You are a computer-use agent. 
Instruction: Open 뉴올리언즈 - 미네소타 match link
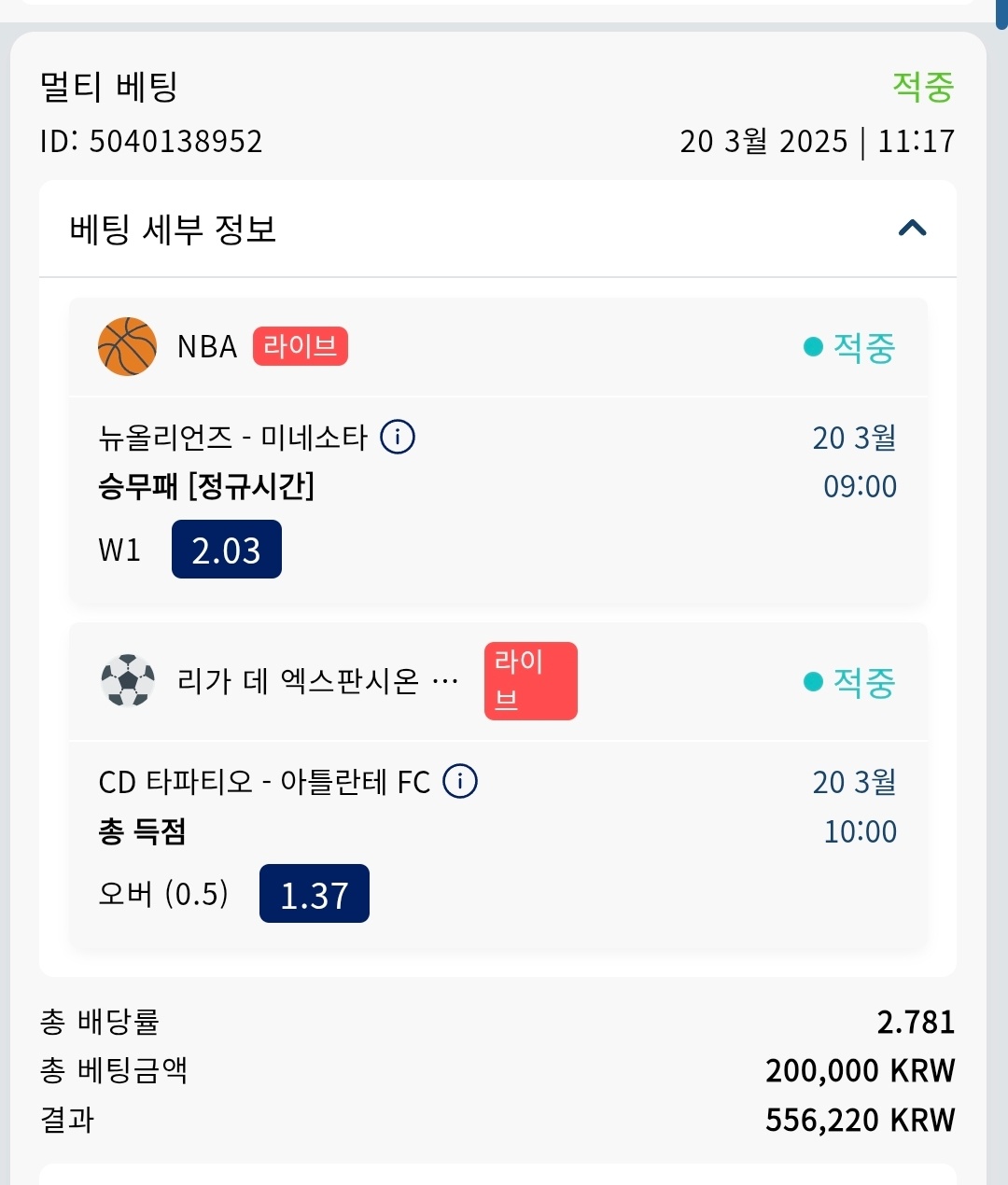tap(233, 438)
